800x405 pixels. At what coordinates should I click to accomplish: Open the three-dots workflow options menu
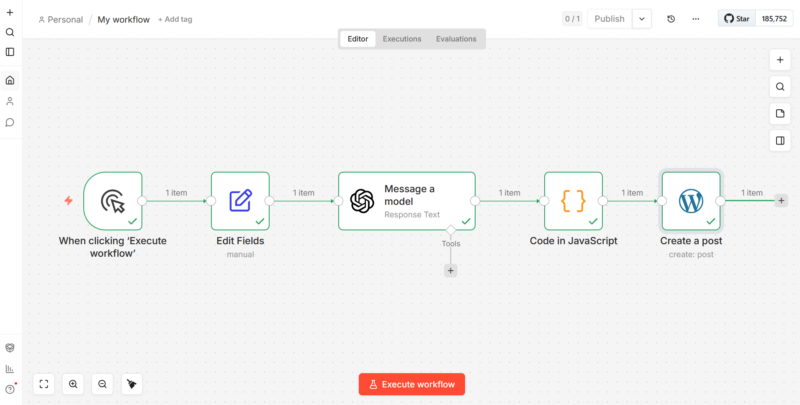click(x=696, y=19)
